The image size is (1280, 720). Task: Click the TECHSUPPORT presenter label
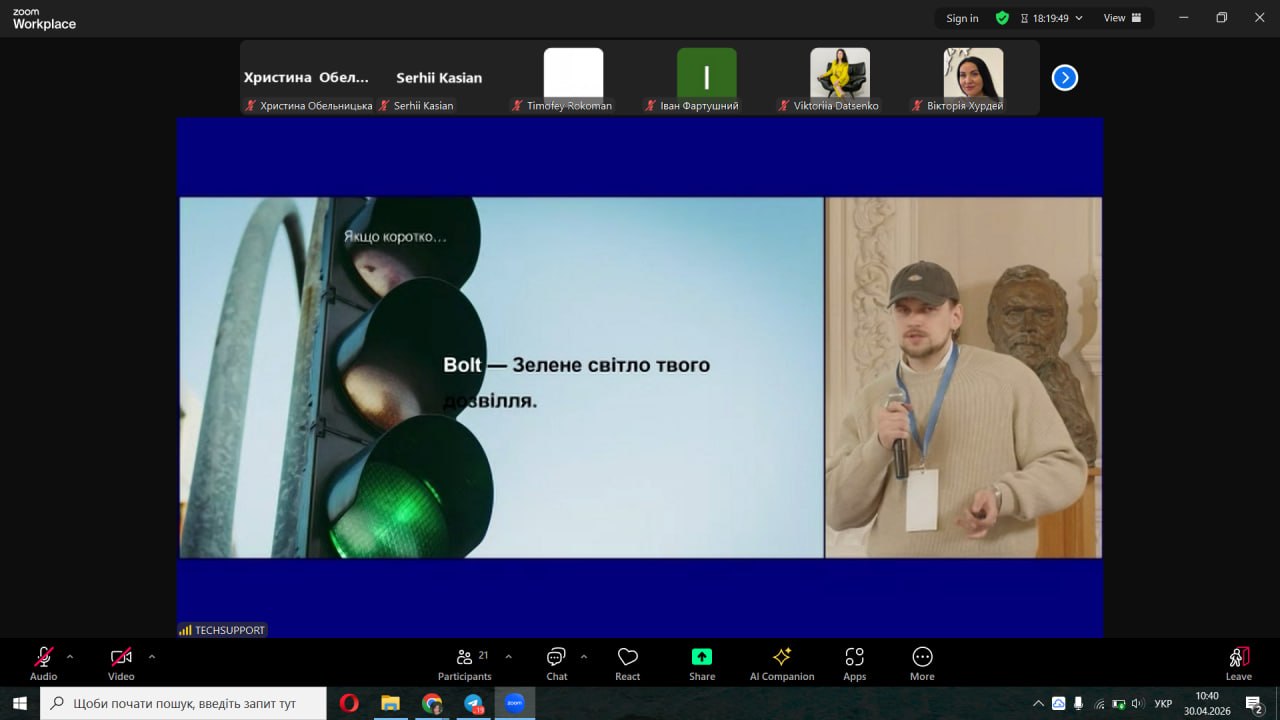pyautogui.click(x=222, y=630)
